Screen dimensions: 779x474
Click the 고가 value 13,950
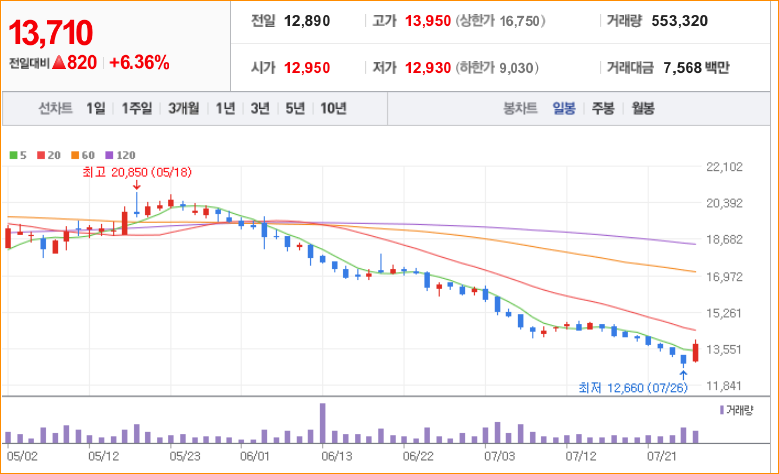pyautogui.click(x=428, y=21)
